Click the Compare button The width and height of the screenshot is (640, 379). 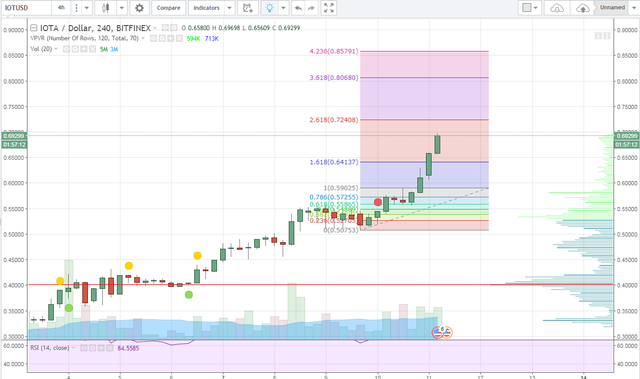(x=168, y=8)
